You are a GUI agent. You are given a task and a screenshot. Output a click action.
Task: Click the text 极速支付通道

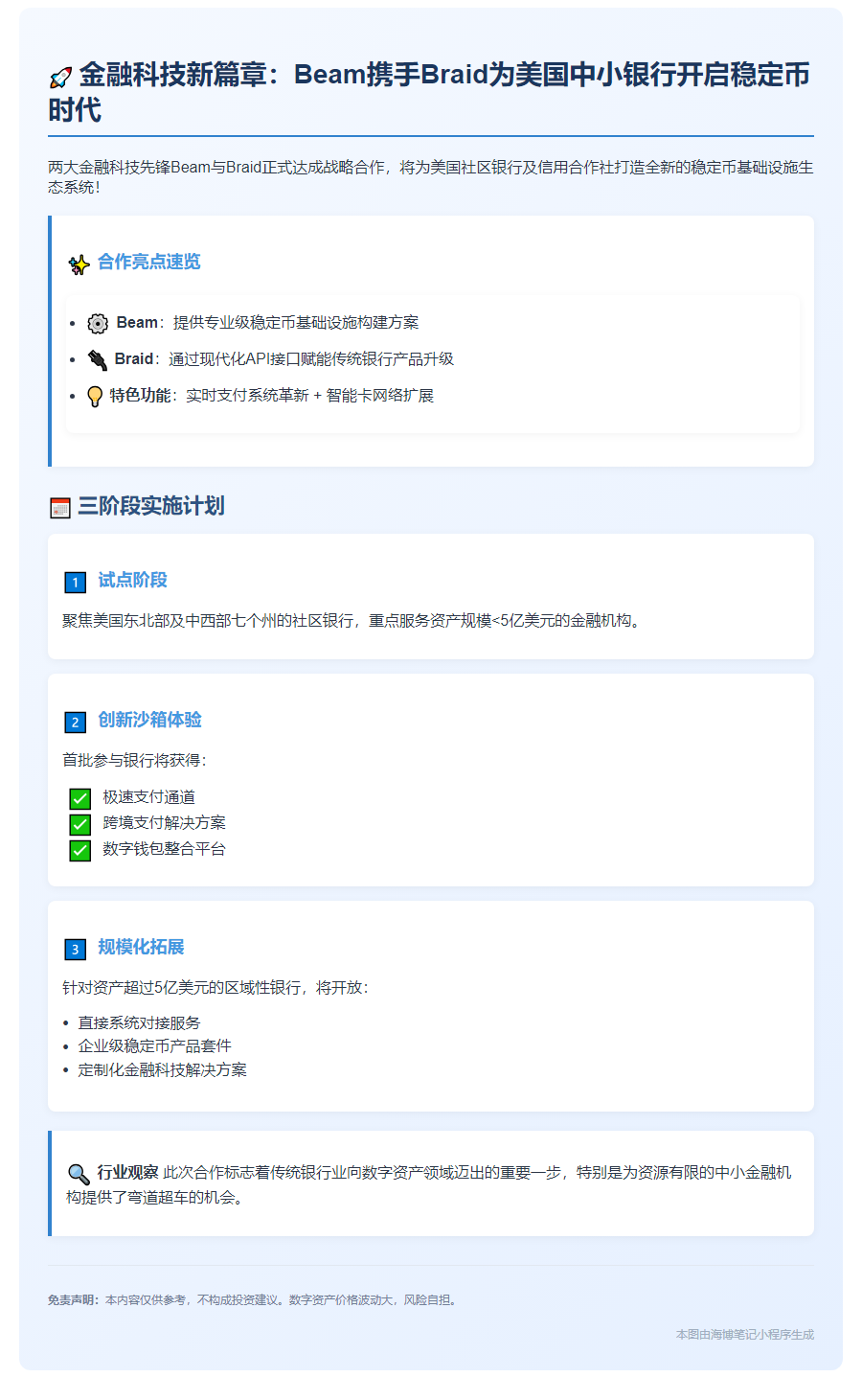(x=149, y=797)
